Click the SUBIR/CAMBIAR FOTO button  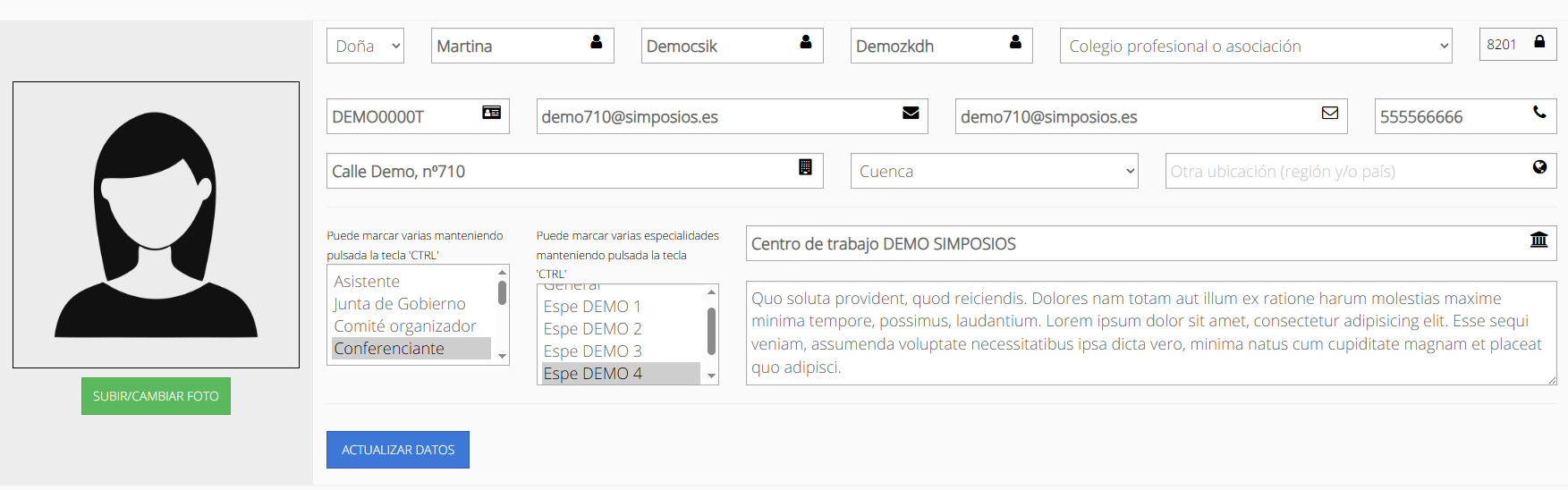pyautogui.click(x=156, y=396)
